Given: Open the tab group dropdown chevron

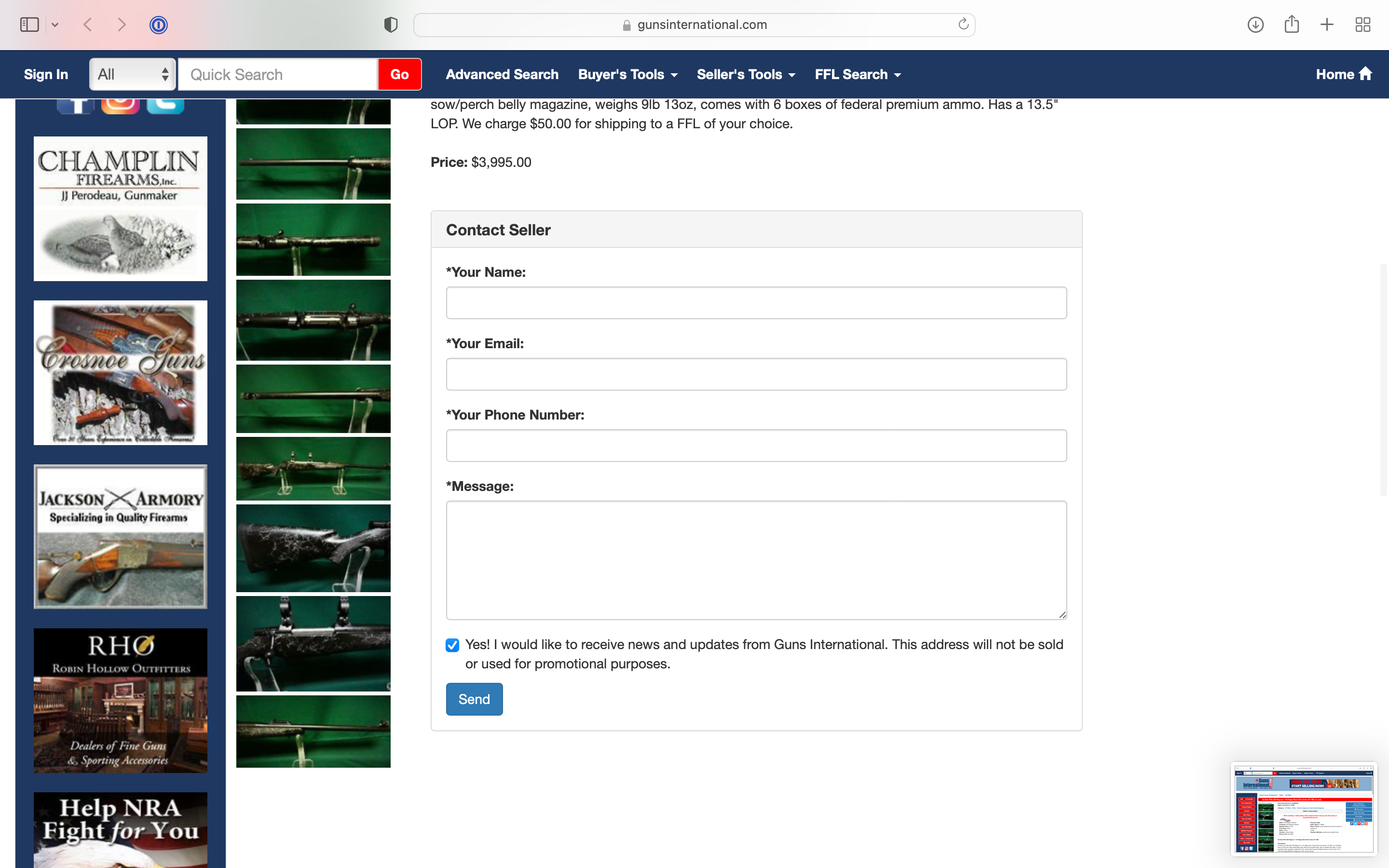Looking at the screenshot, I should (x=55, y=25).
